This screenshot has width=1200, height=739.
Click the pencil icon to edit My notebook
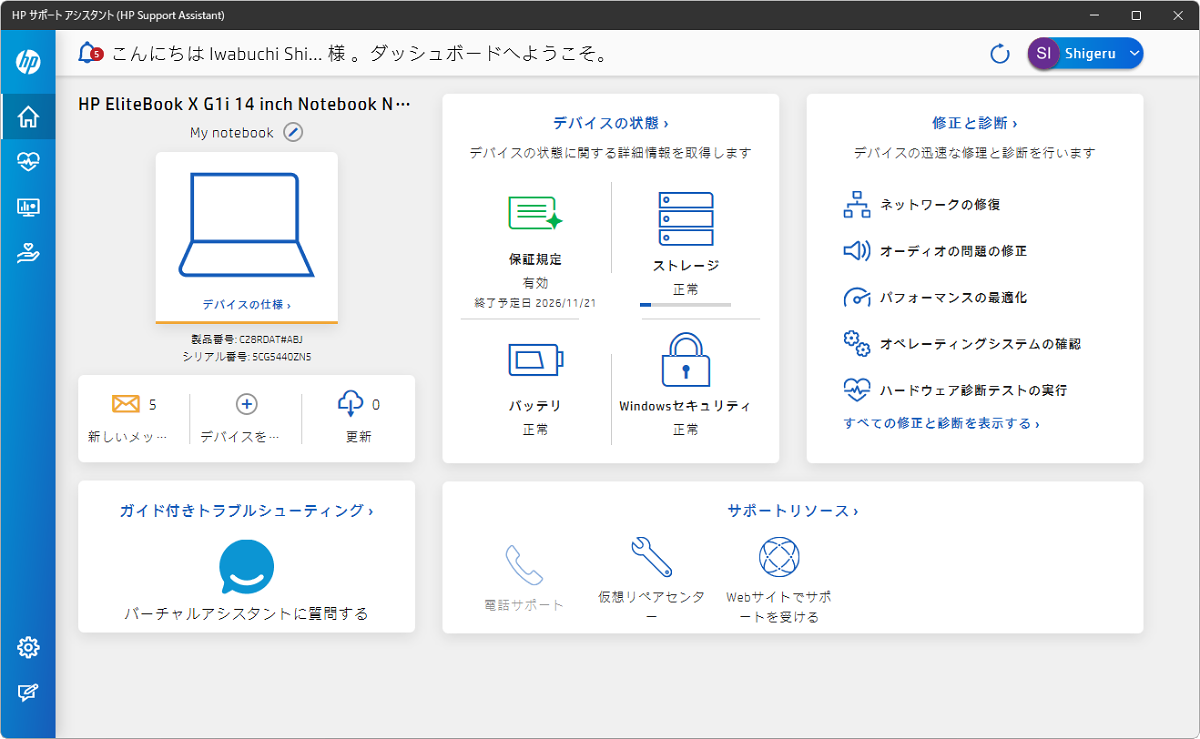click(x=292, y=132)
